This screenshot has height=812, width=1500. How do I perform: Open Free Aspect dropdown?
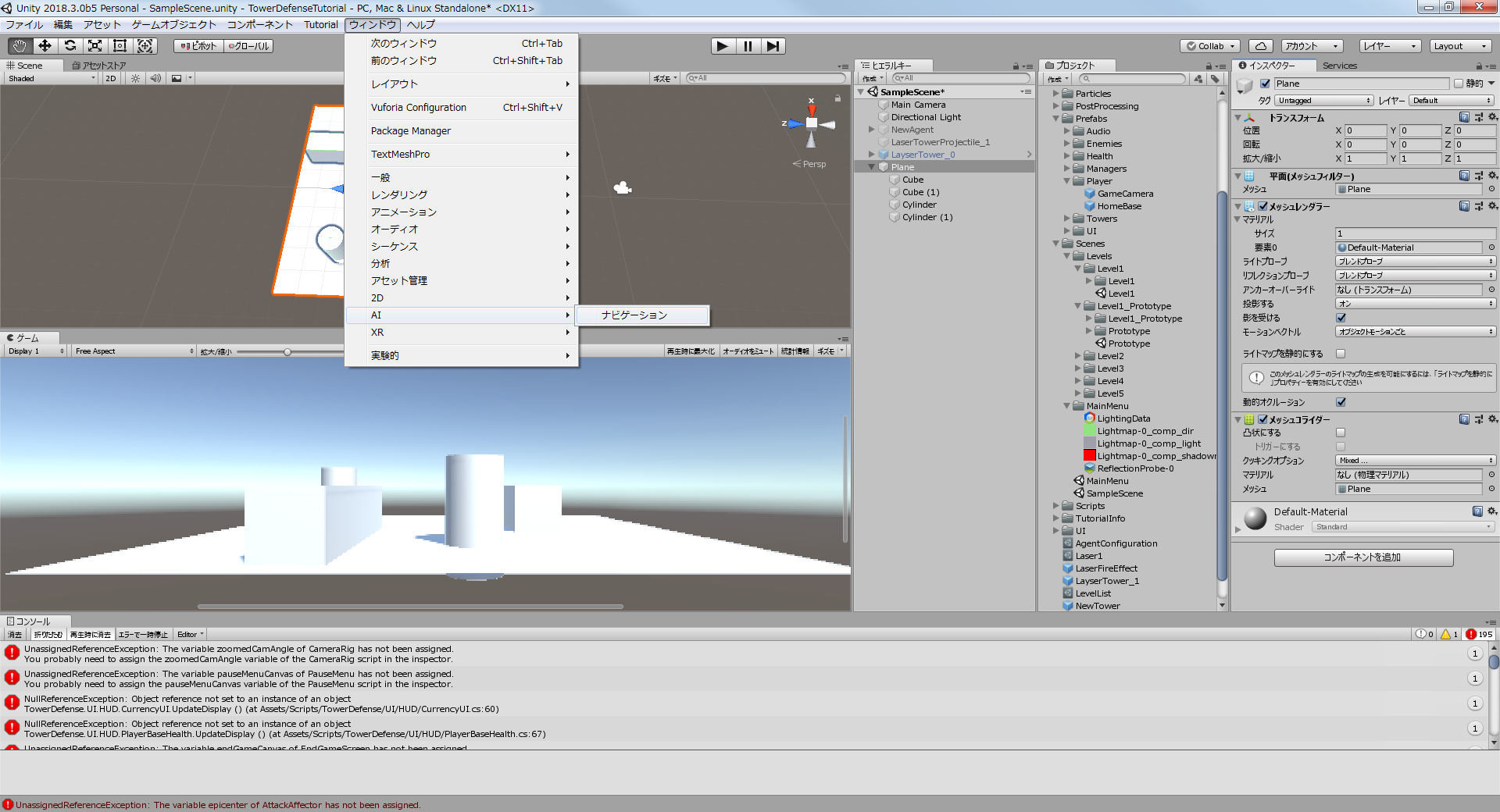click(x=134, y=351)
